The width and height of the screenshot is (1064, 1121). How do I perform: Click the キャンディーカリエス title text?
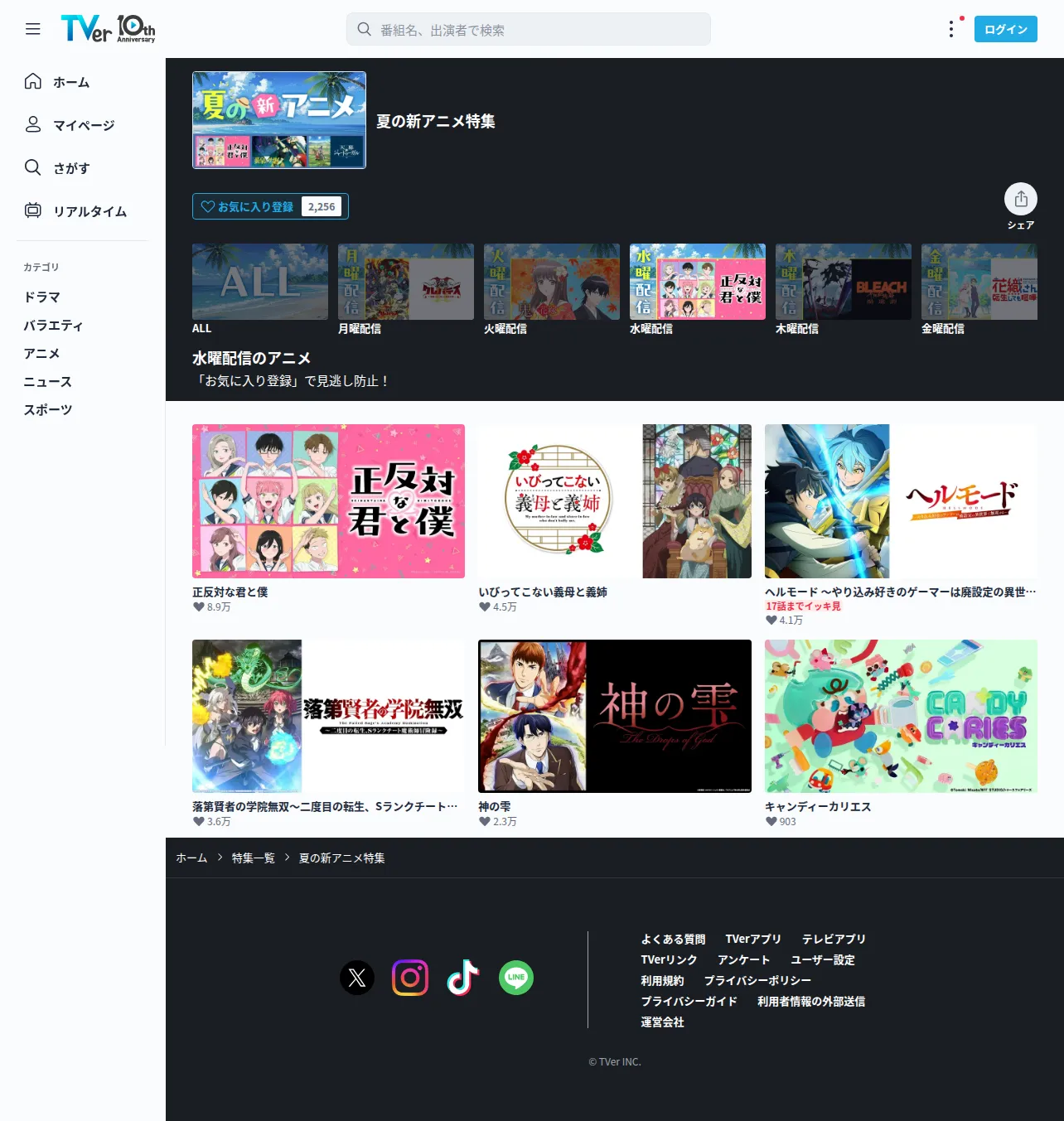tap(818, 806)
